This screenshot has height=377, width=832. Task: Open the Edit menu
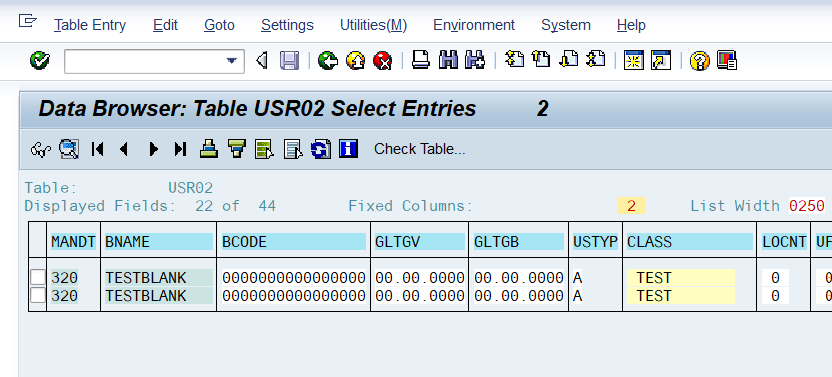pyautogui.click(x=165, y=25)
